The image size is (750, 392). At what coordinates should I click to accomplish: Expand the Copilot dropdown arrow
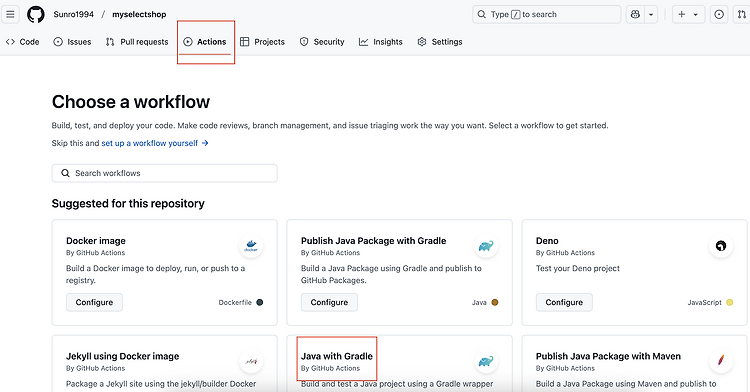tap(651, 14)
